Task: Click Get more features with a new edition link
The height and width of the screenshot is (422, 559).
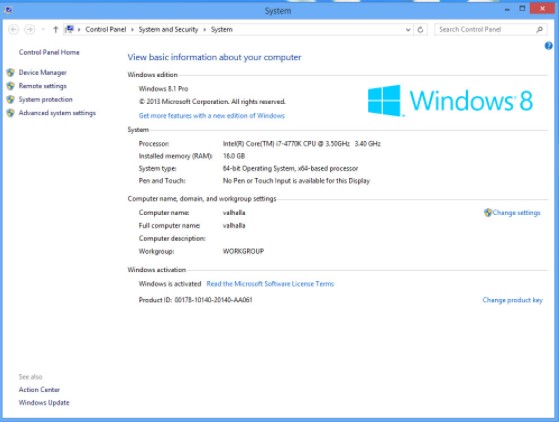Action: pyautogui.click(x=212, y=115)
